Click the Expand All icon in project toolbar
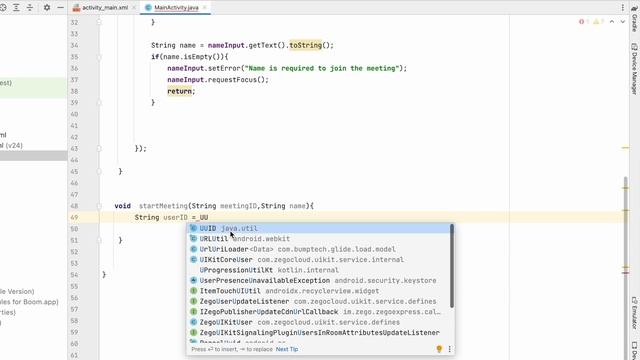This screenshot has width=640, height=360. pyautogui.click(x=16, y=7)
